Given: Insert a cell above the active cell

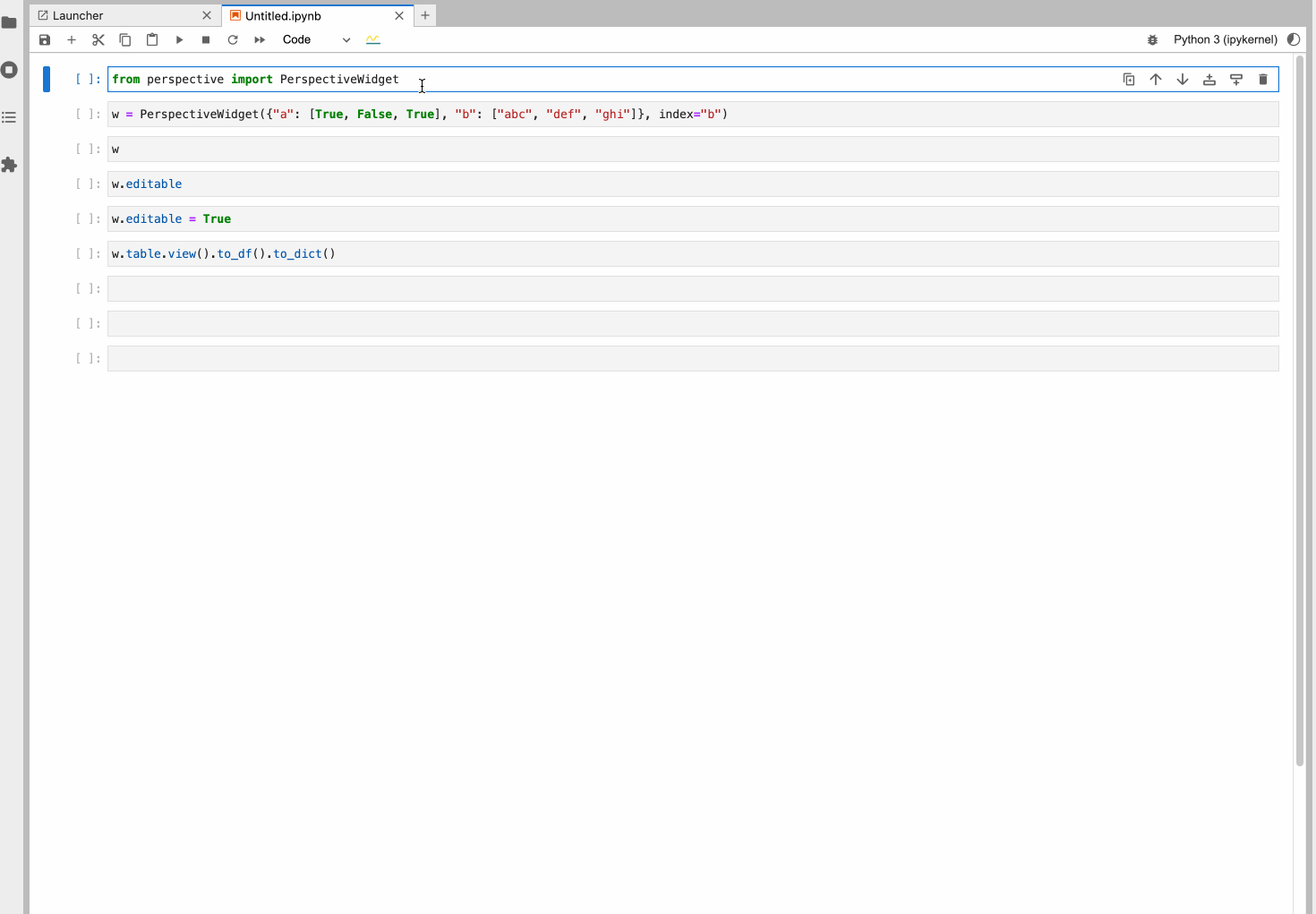Looking at the screenshot, I should tap(1209, 80).
